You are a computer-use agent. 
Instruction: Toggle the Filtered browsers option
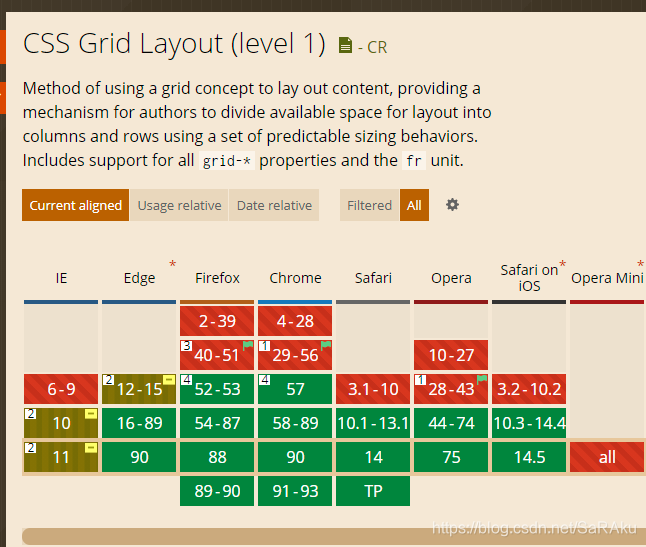tap(370, 205)
